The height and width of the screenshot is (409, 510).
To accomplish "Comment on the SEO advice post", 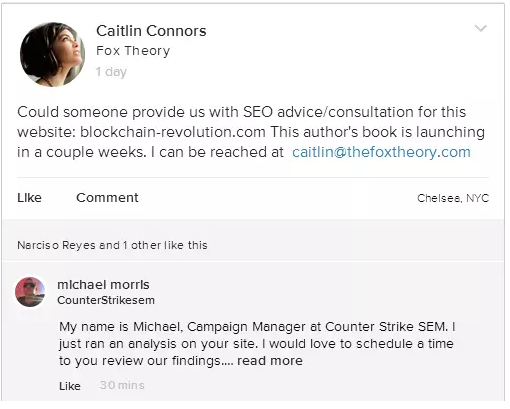I will [107, 198].
